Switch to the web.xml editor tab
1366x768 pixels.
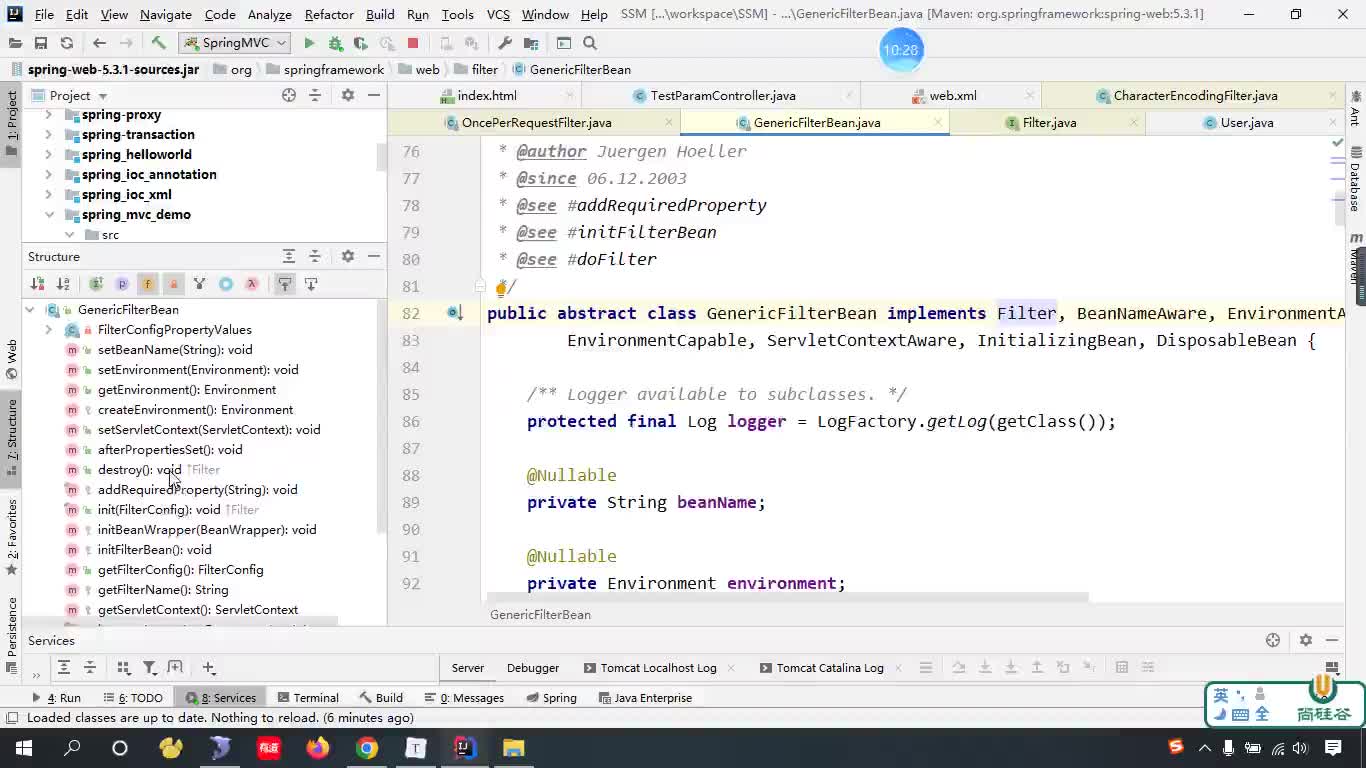click(x=952, y=96)
